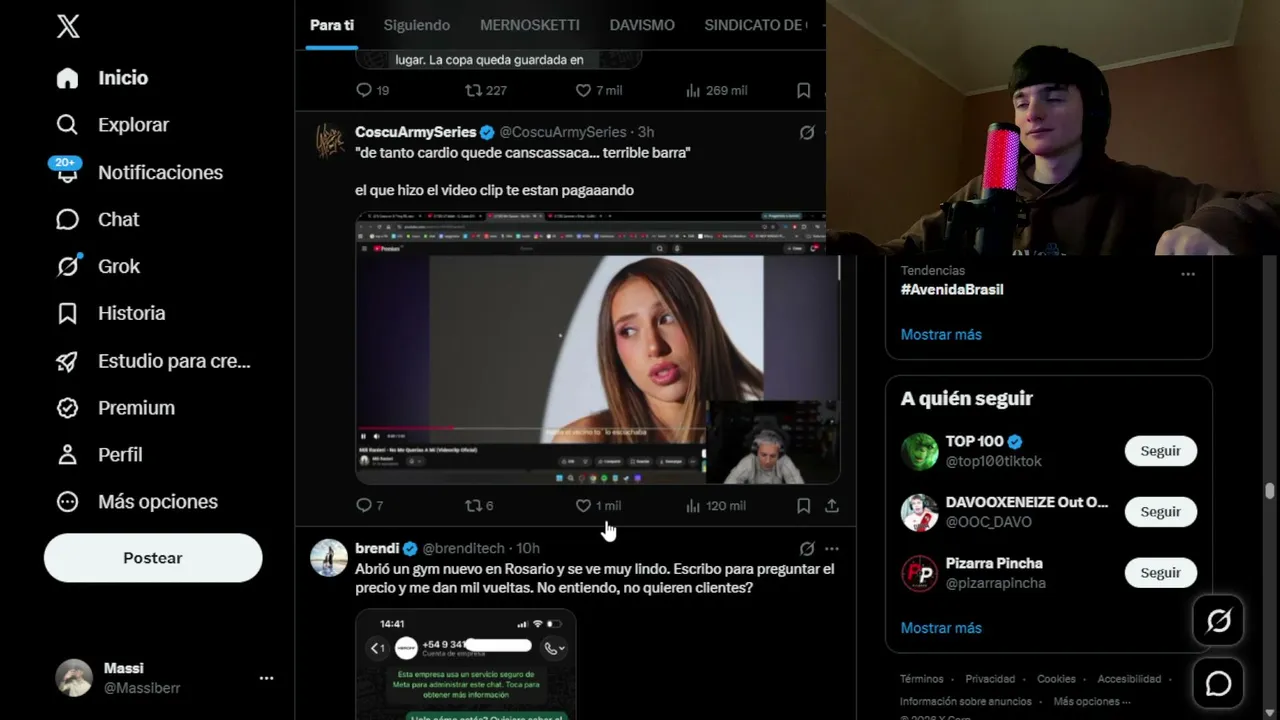Open floating chat messages button
This screenshot has height=720, width=1280.
click(x=1218, y=683)
